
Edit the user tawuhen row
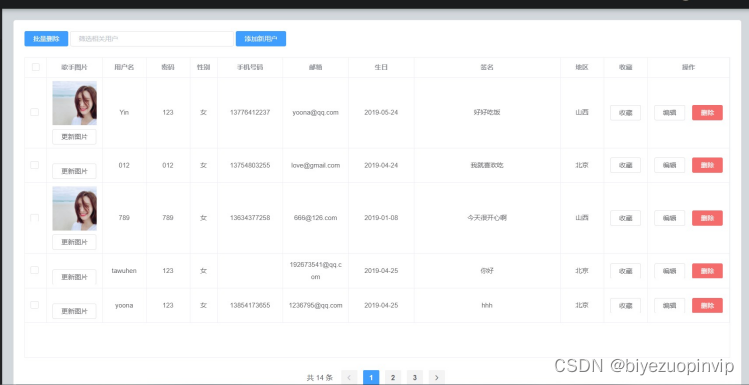coord(669,271)
